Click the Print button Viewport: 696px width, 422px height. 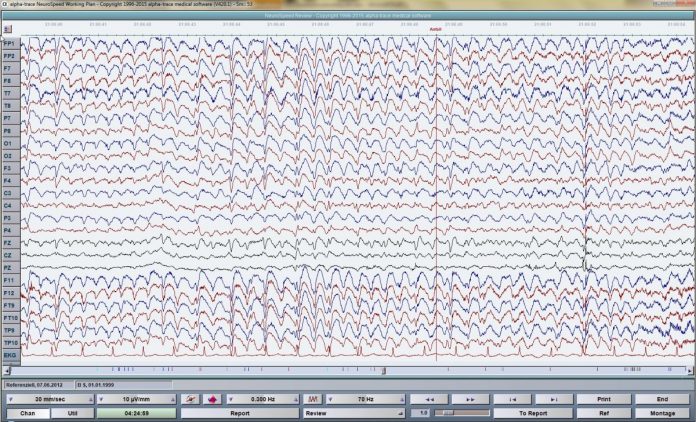point(604,399)
